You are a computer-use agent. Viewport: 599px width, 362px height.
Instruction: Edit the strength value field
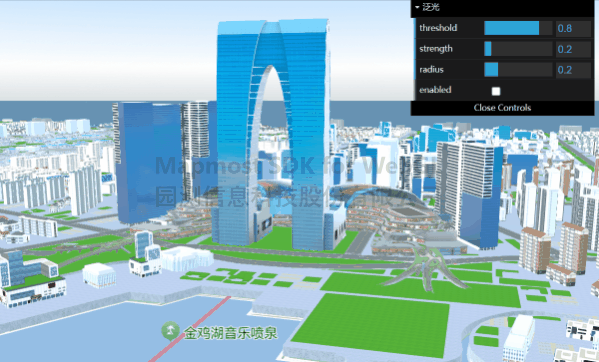coord(573,49)
